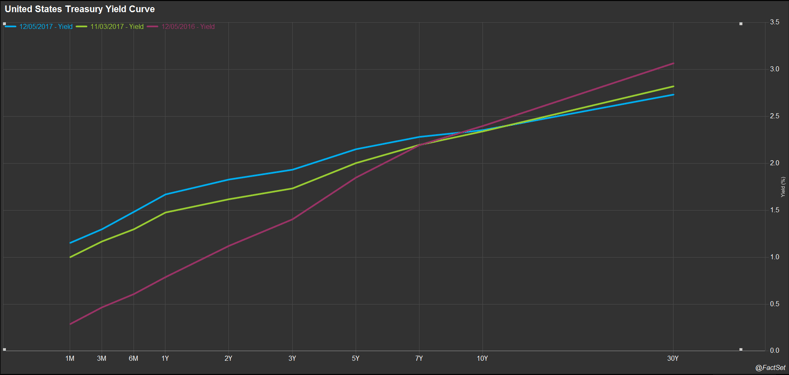Image resolution: width=789 pixels, height=375 pixels.
Task: Click the magenta curve's 30Y endpoint
Action: click(673, 63)
